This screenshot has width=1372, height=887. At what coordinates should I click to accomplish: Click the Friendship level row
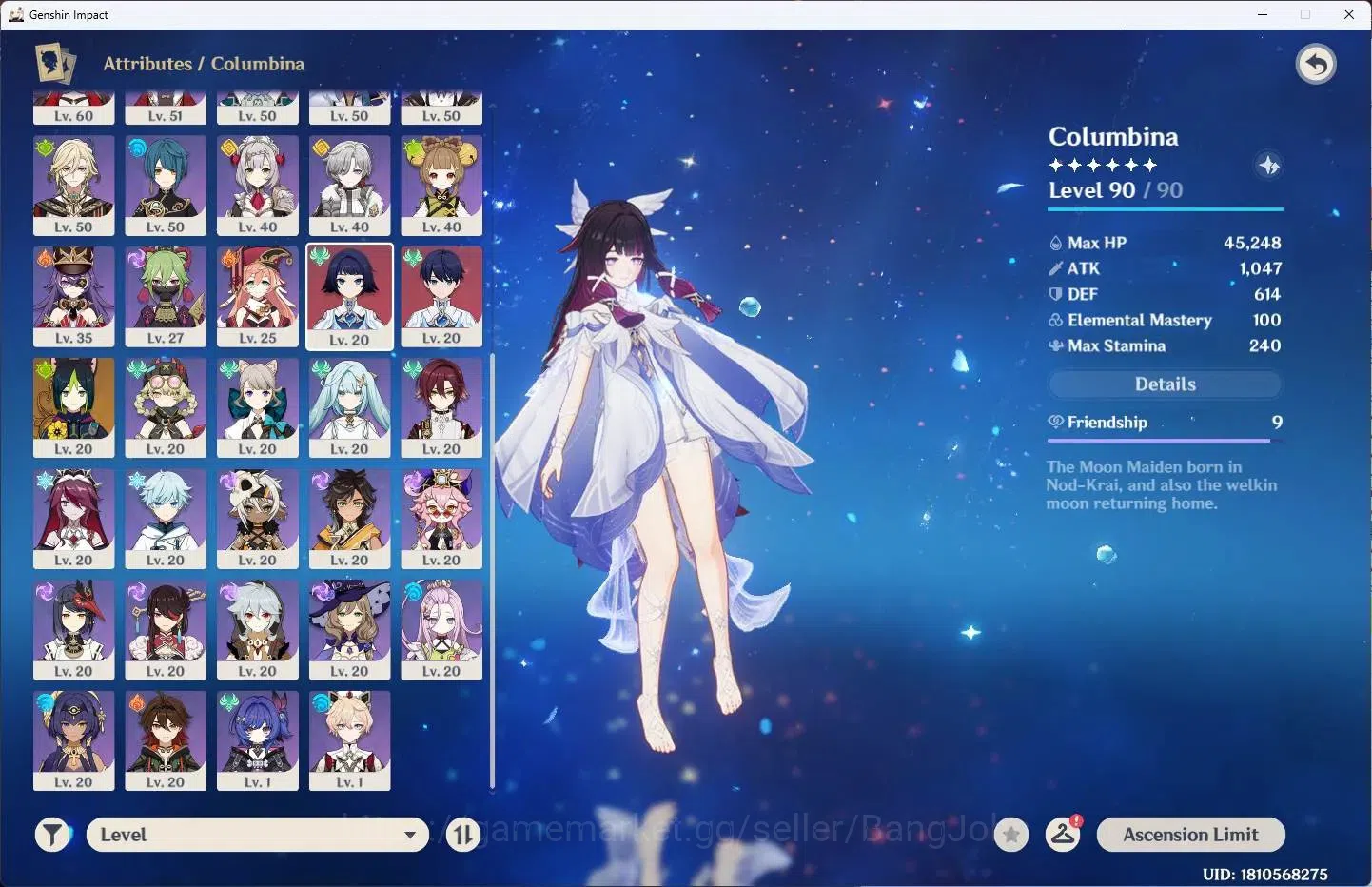pos(1166,423)
